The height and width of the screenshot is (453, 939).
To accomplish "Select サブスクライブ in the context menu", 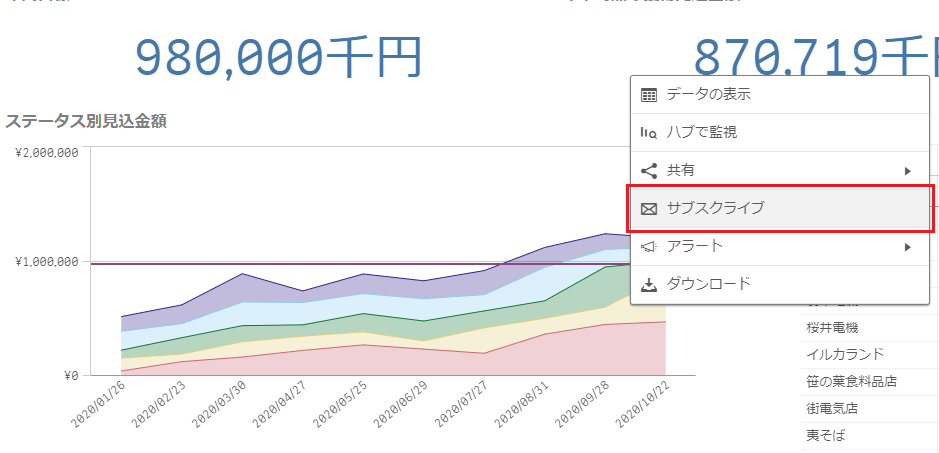I will [x=780, y=209].
